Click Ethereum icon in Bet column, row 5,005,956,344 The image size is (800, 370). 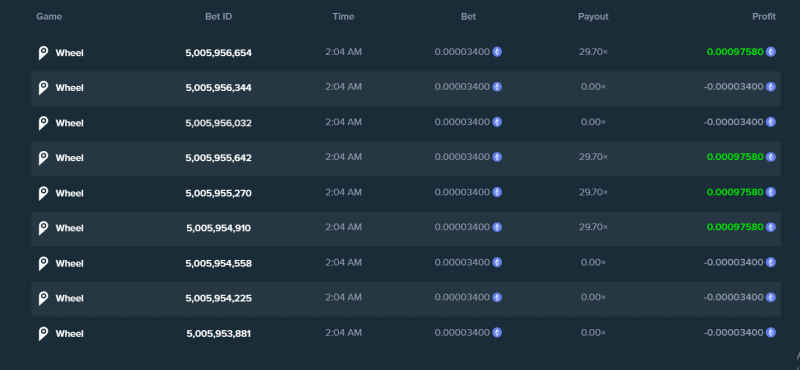coord(497,87)
